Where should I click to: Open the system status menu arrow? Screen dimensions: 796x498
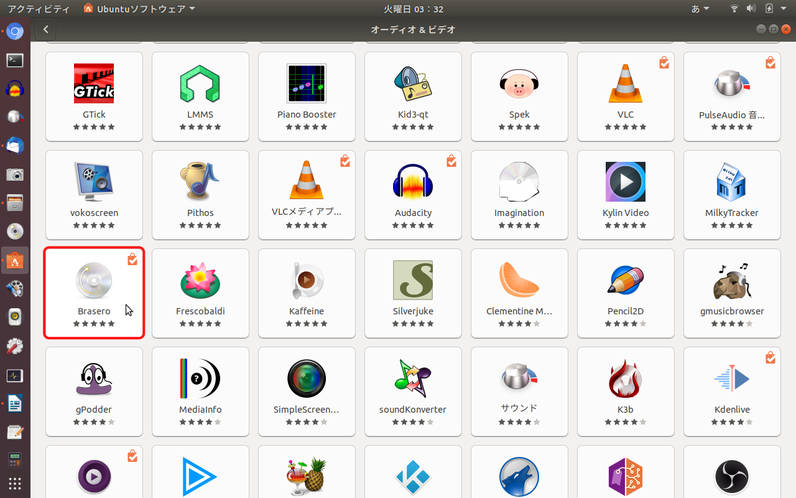[784, 9]
